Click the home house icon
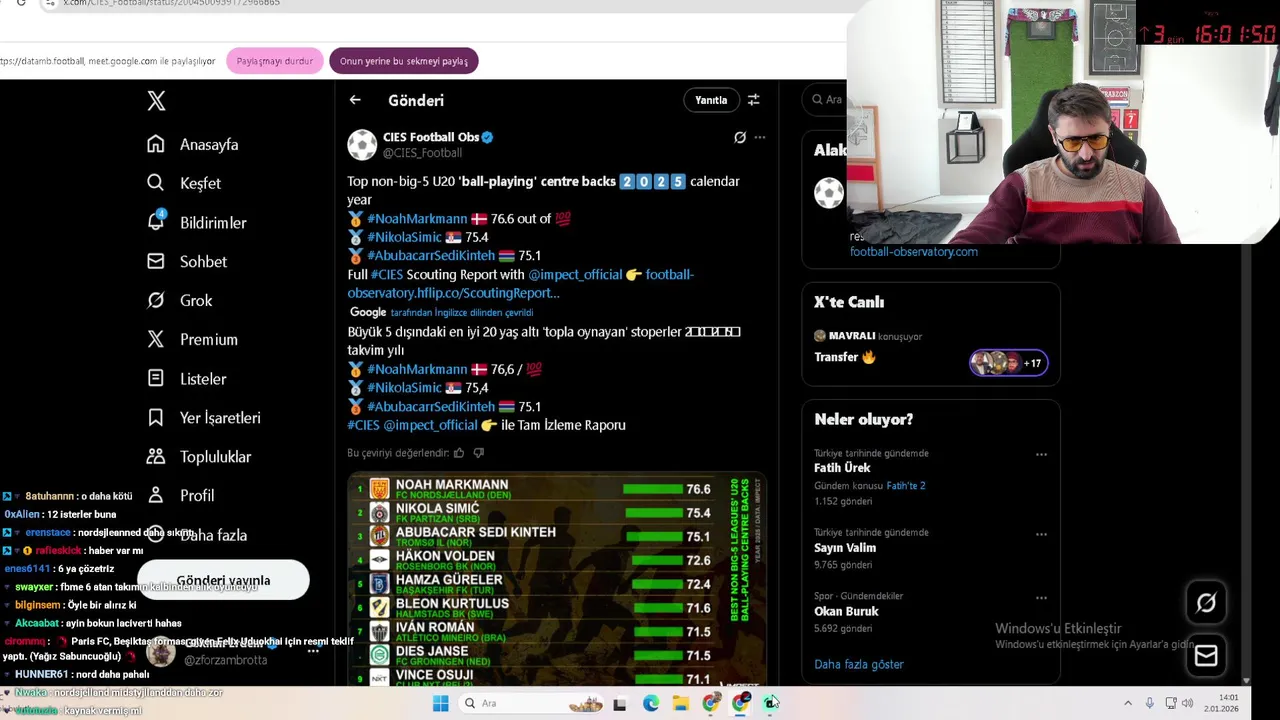Screen dimensions: 1280x720 point(156,144)
